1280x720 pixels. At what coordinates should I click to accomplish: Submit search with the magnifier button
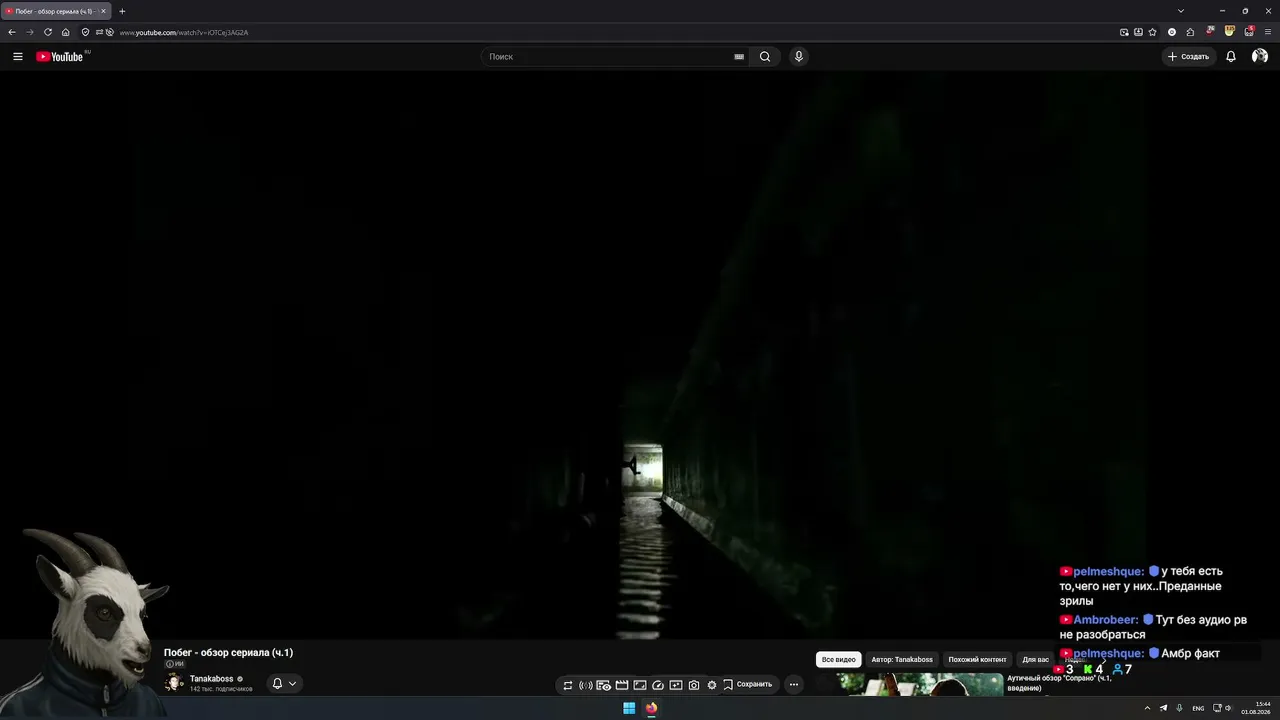[765, 57]
